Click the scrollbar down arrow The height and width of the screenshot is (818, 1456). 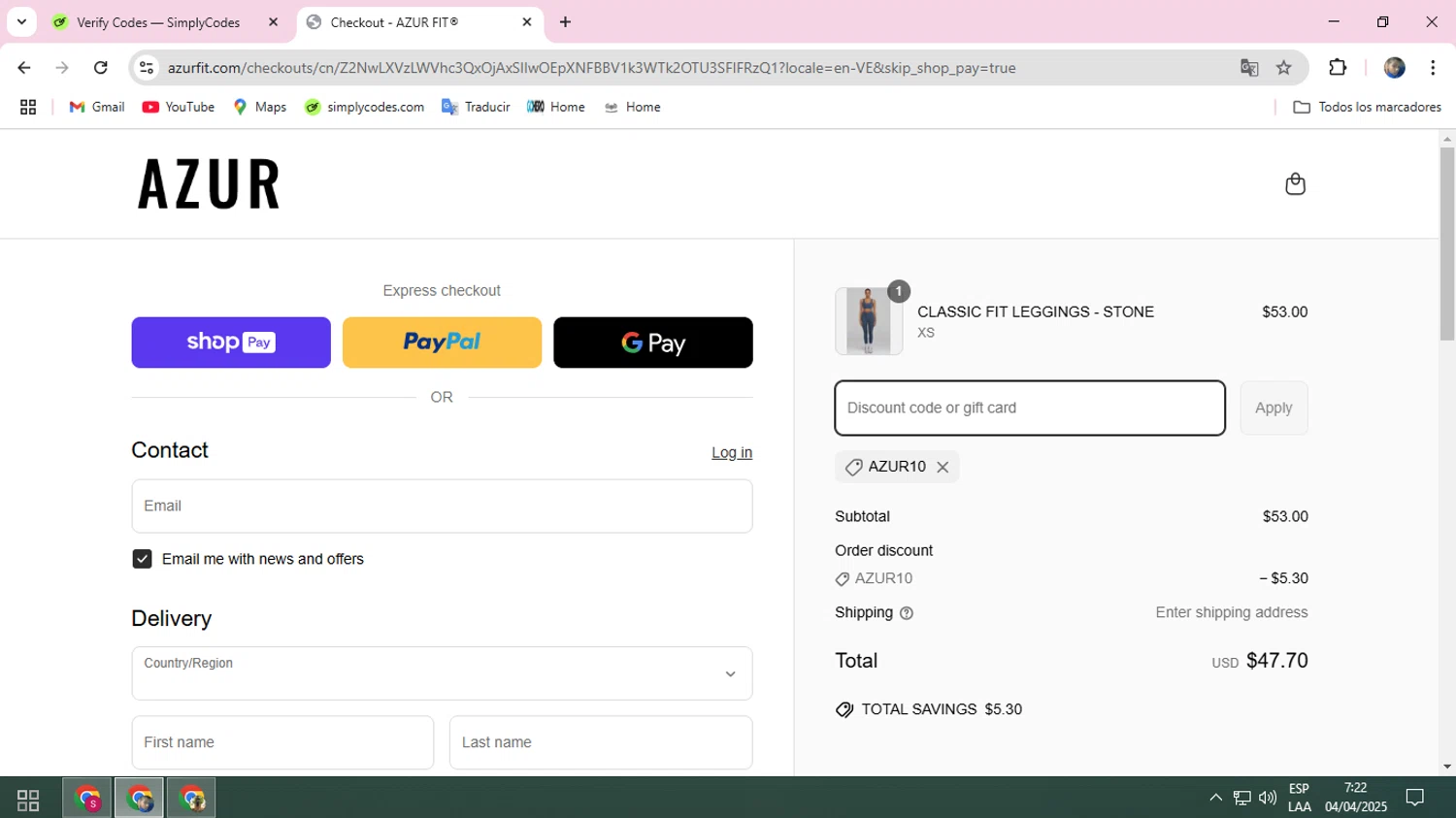[x=1447, y=767]
